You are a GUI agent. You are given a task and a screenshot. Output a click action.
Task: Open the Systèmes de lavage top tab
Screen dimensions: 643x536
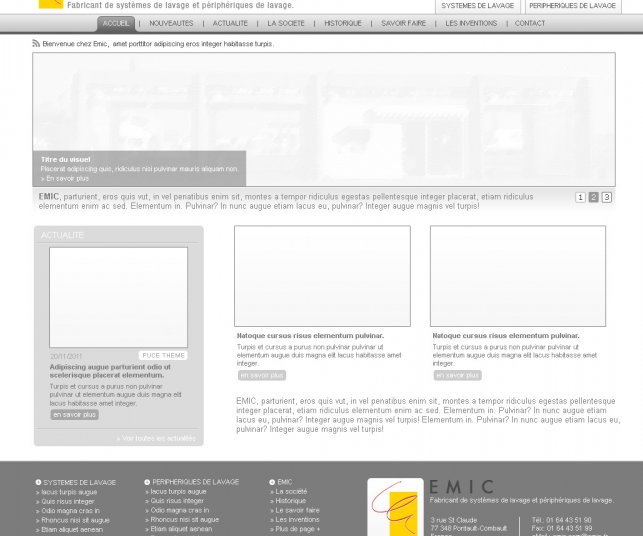(478, 6)
